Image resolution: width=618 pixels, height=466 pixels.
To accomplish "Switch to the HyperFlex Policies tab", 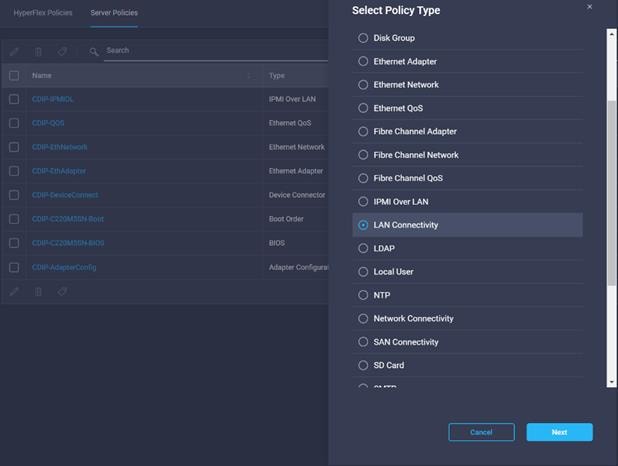I will (43, 13).
